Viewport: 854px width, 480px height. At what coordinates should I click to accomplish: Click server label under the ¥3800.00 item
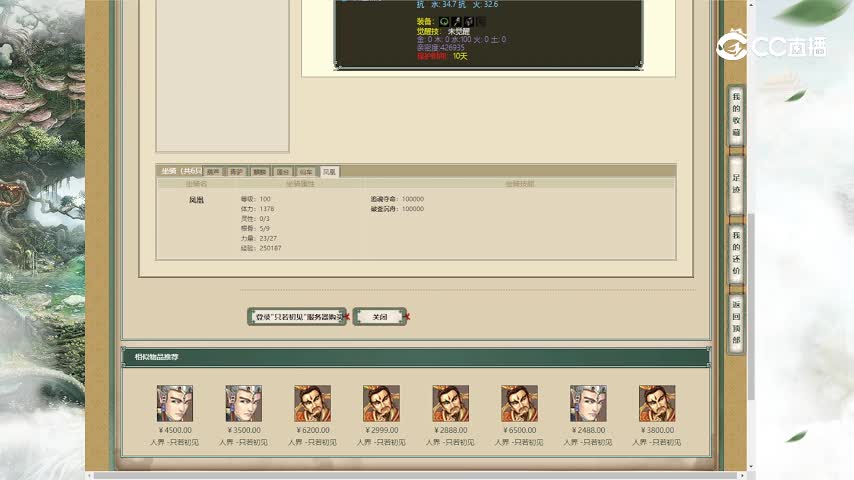tap(657, 442)
